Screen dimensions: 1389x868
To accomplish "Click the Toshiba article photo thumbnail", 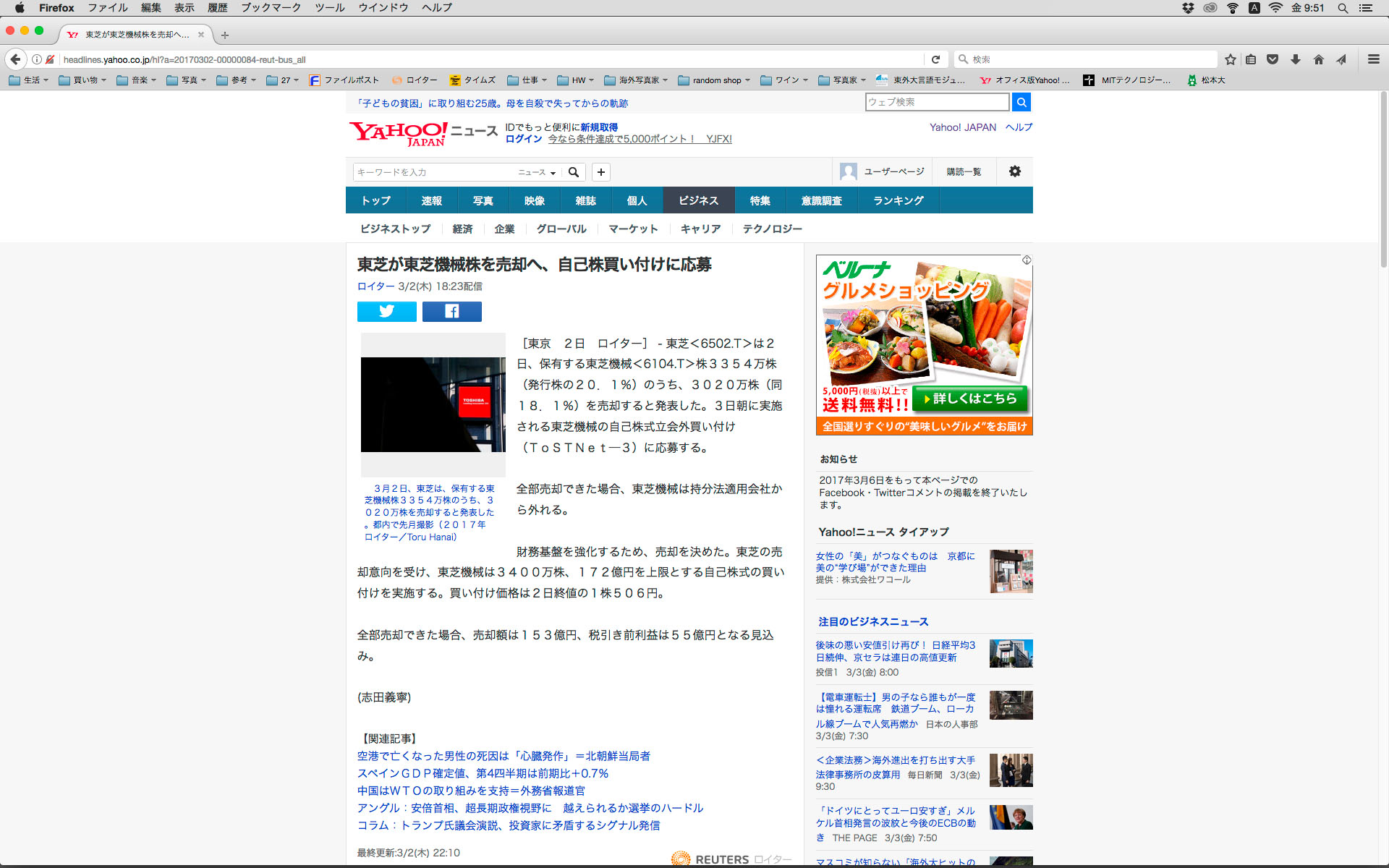I will pyautogui.click(x=433, y=404).
